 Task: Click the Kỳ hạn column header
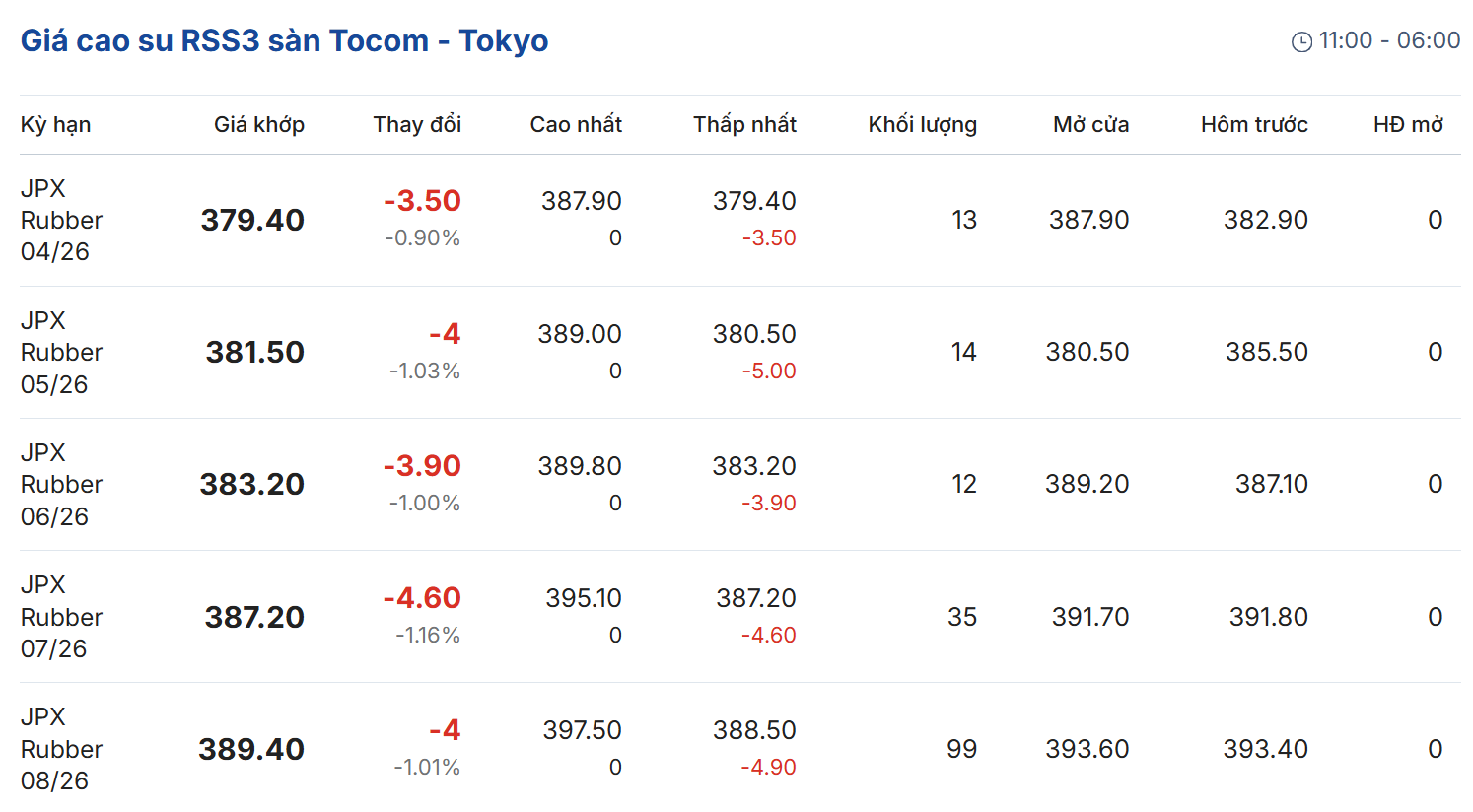click(x=55, y=124)
